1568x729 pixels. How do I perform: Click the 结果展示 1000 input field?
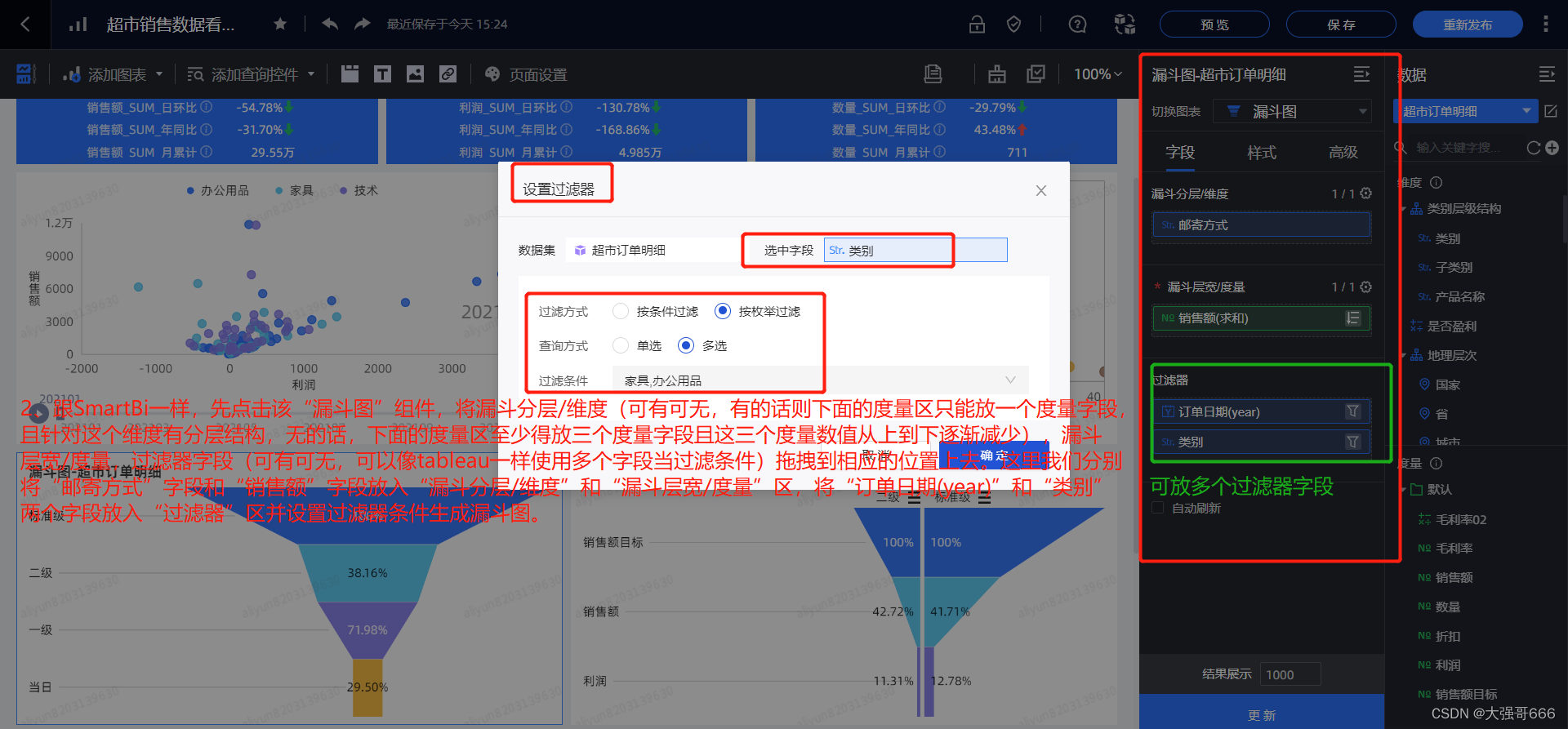pos(1290,674)
